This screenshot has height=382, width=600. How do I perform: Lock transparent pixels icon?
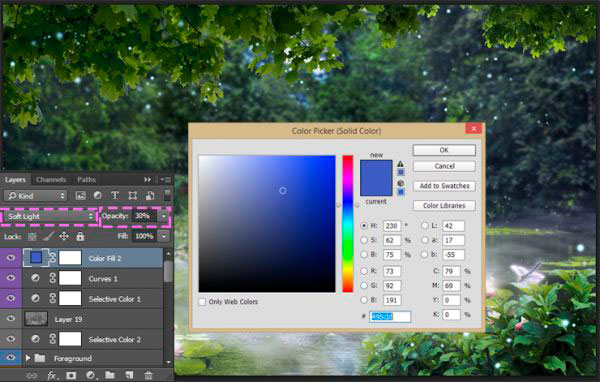point(32,237)
